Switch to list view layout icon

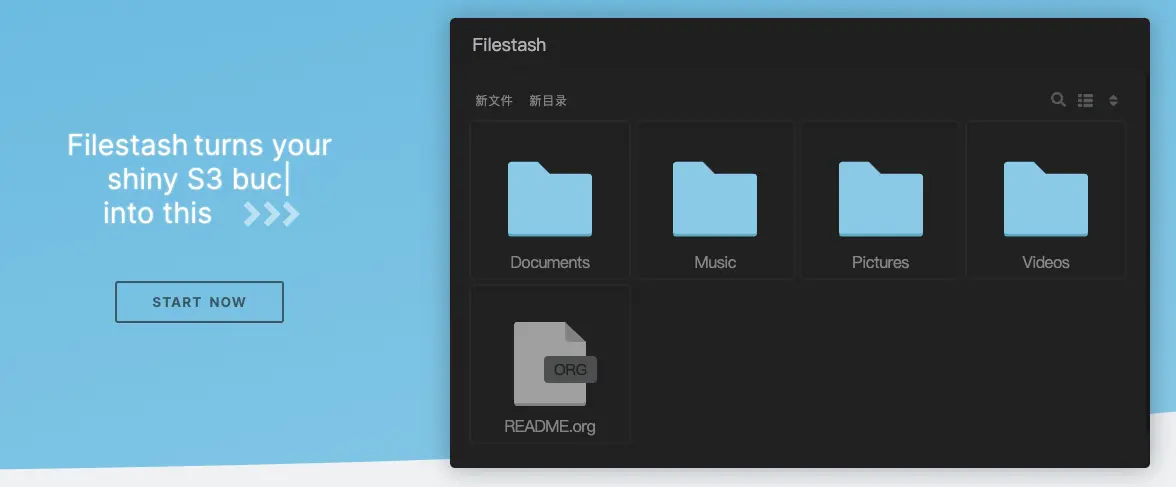[x=1085, y=100]
